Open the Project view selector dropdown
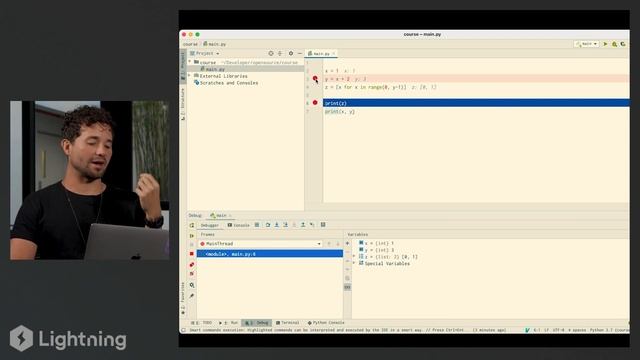 click(205, 53)
